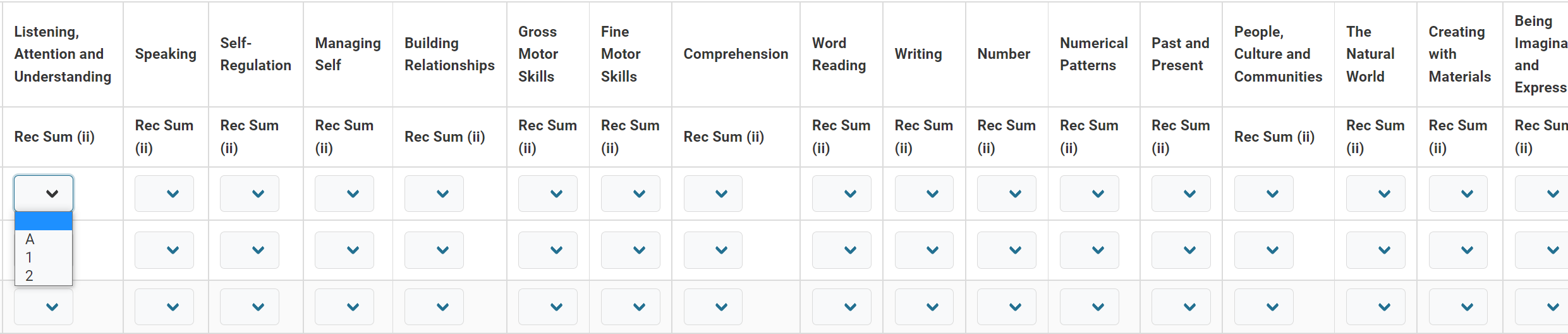The width and height of the screenshot is (1568, 334).
Task: Open the first-row Number dropdown
Action: point(1007,194)
